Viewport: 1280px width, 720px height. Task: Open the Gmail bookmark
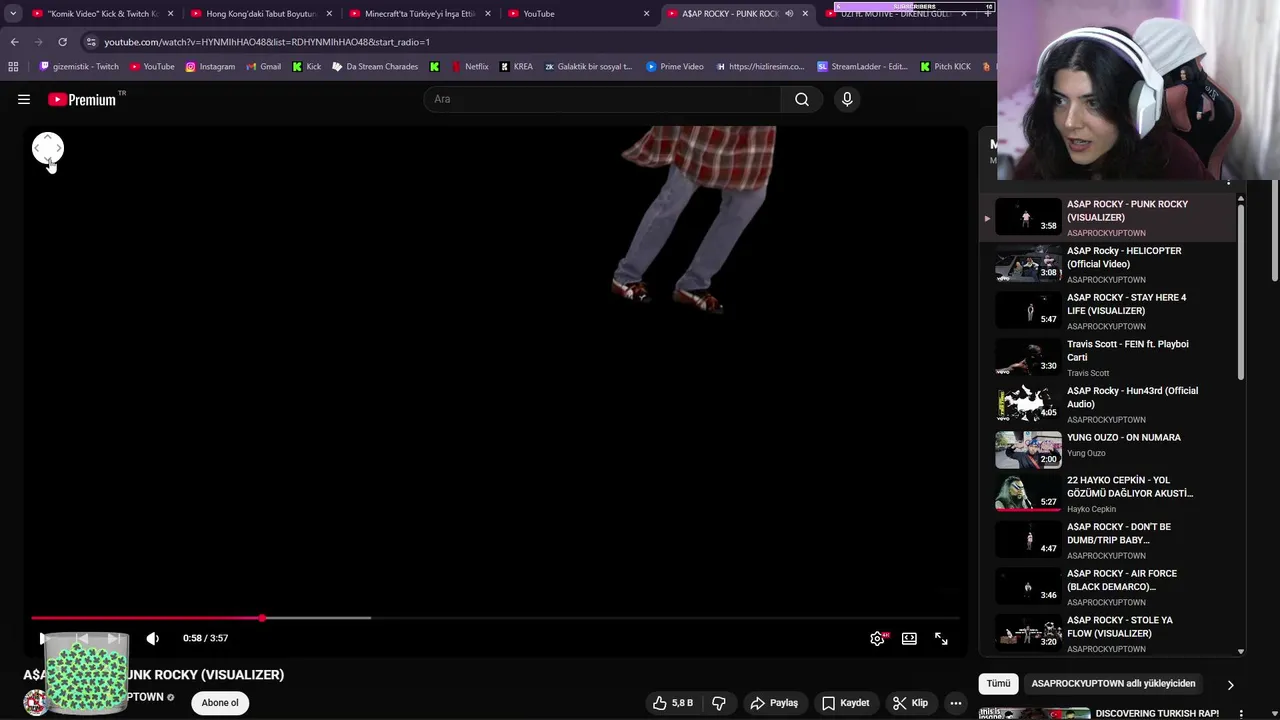(264, 67)
